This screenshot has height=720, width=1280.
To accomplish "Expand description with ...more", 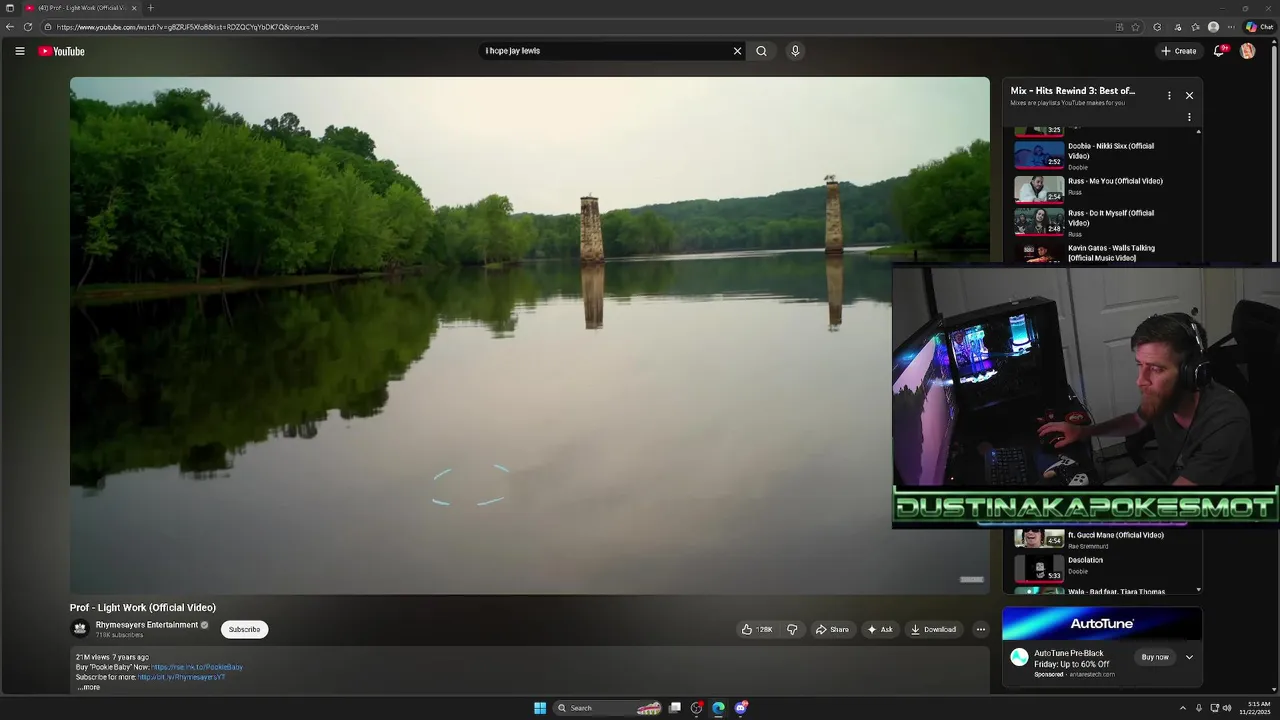I will point(89,687).
